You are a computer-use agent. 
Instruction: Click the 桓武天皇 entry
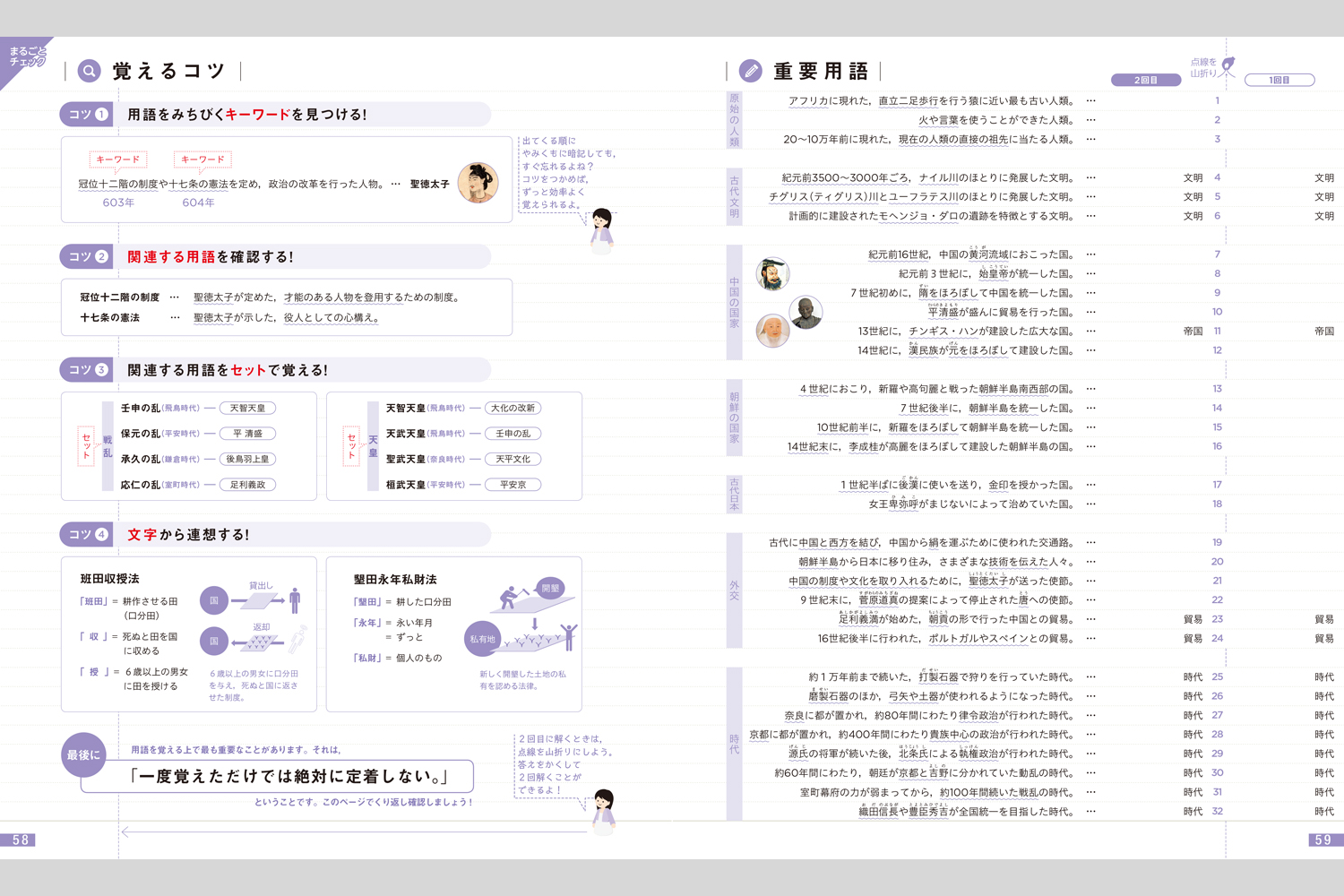[406, 485]
